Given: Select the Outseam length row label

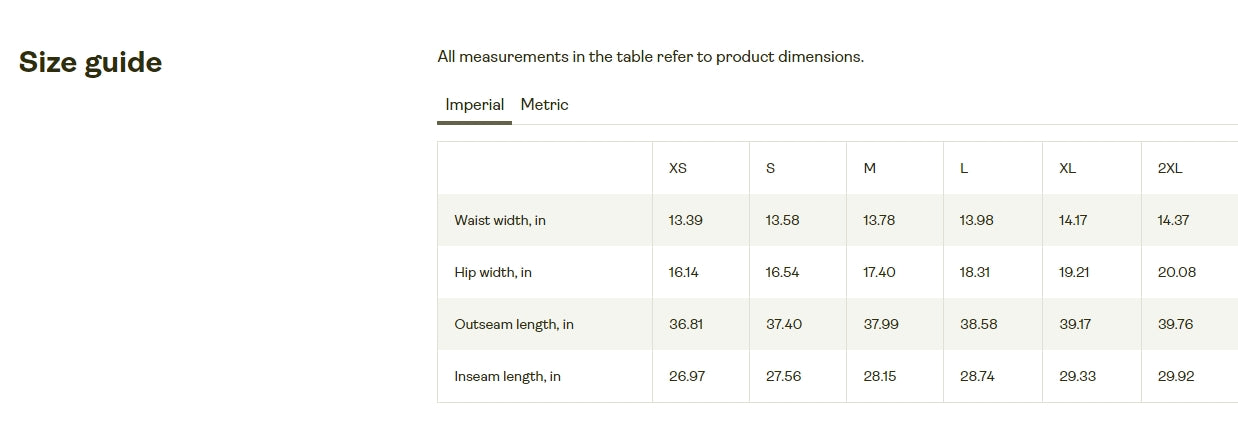Looking at the screenshot, I should click(x=514, y=324).
